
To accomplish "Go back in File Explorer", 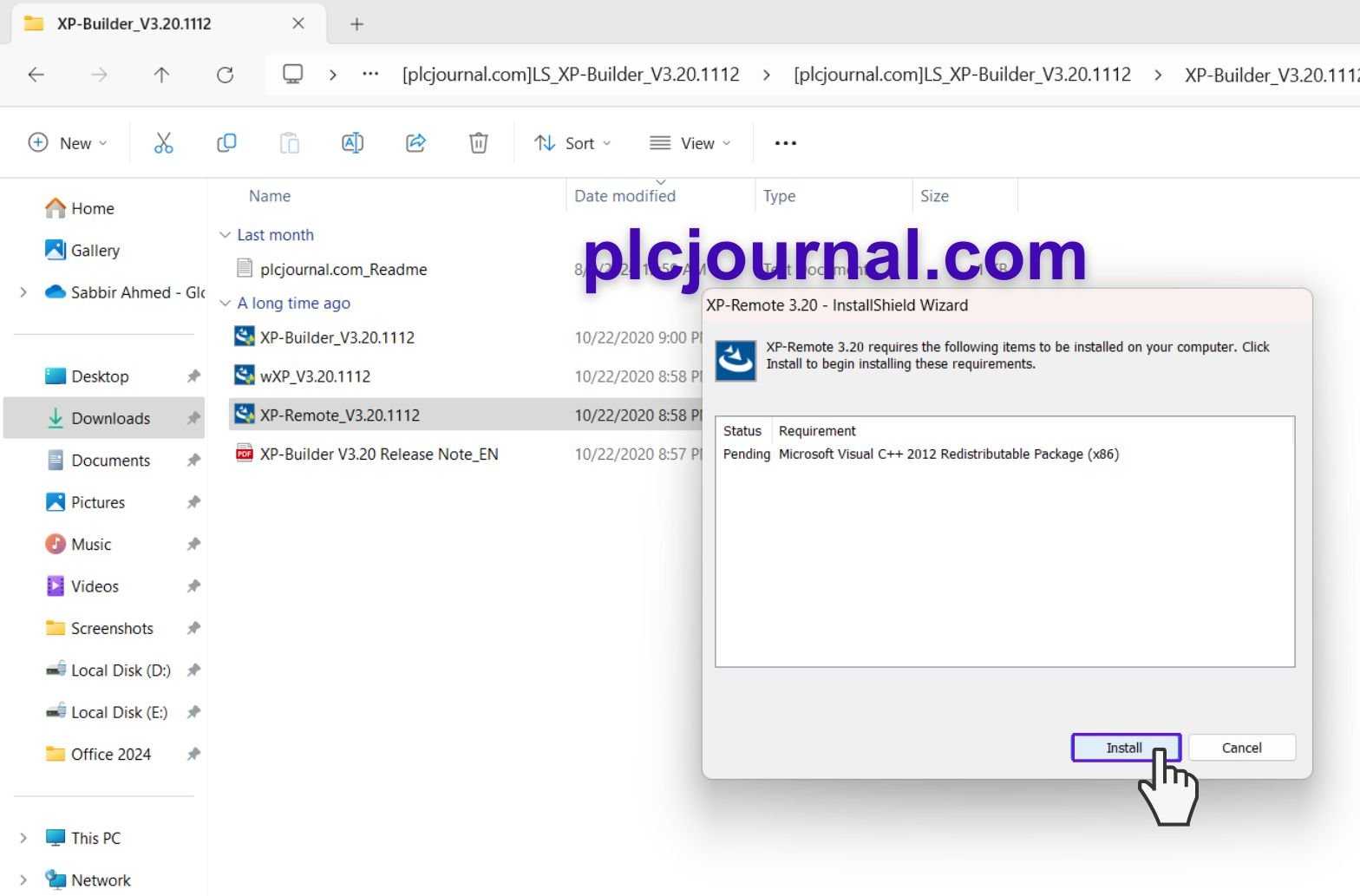I will (36, 75).
